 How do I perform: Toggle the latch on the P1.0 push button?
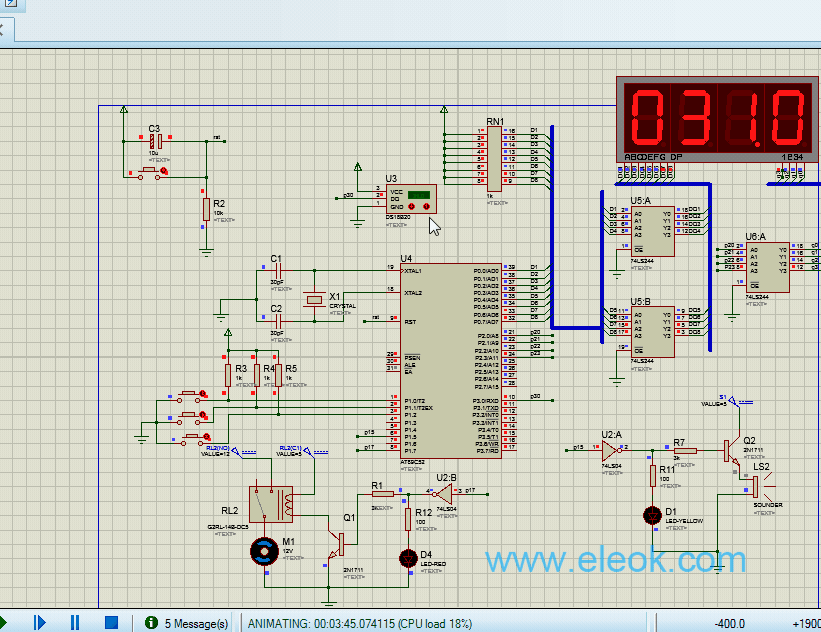pos(203,394)
